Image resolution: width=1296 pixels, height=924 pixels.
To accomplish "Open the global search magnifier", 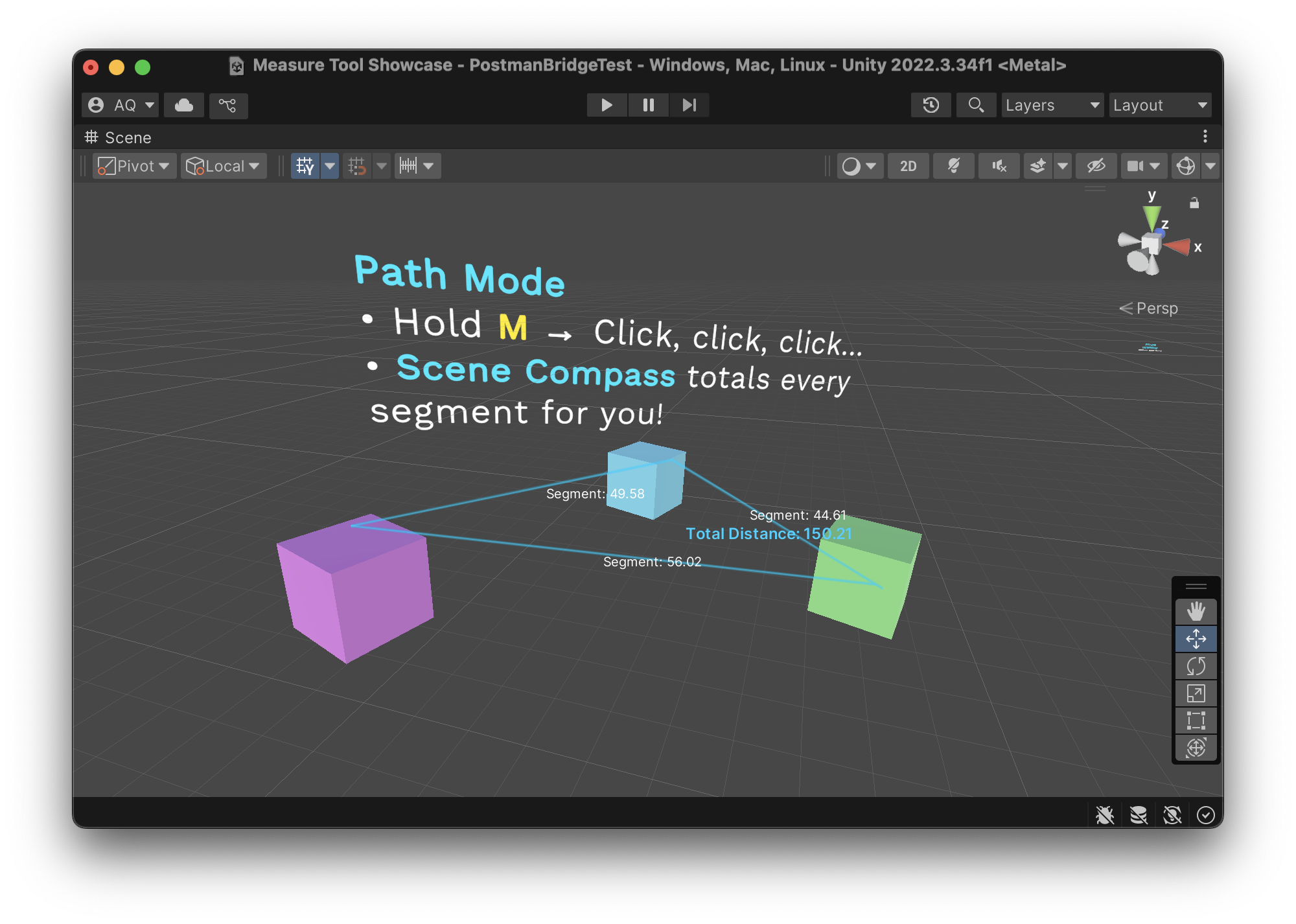I will coord(975,105).
